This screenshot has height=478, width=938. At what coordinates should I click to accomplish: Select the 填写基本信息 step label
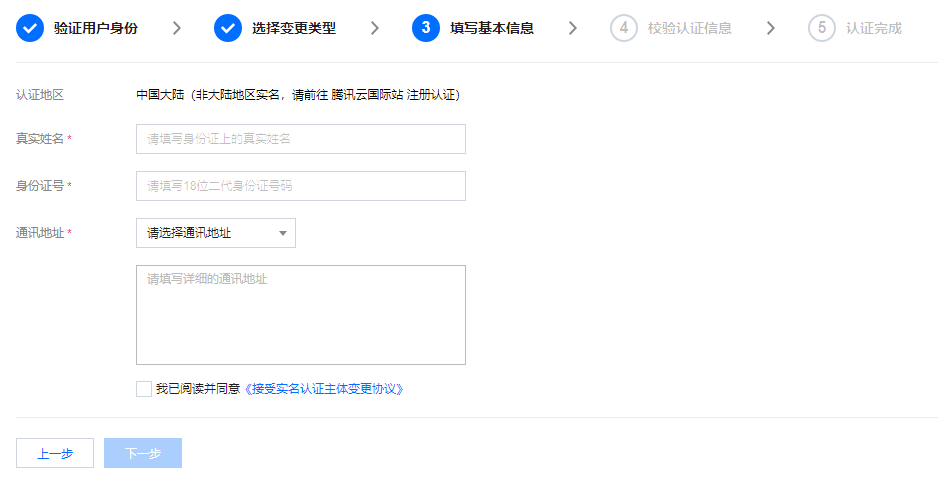click(492, 28)
